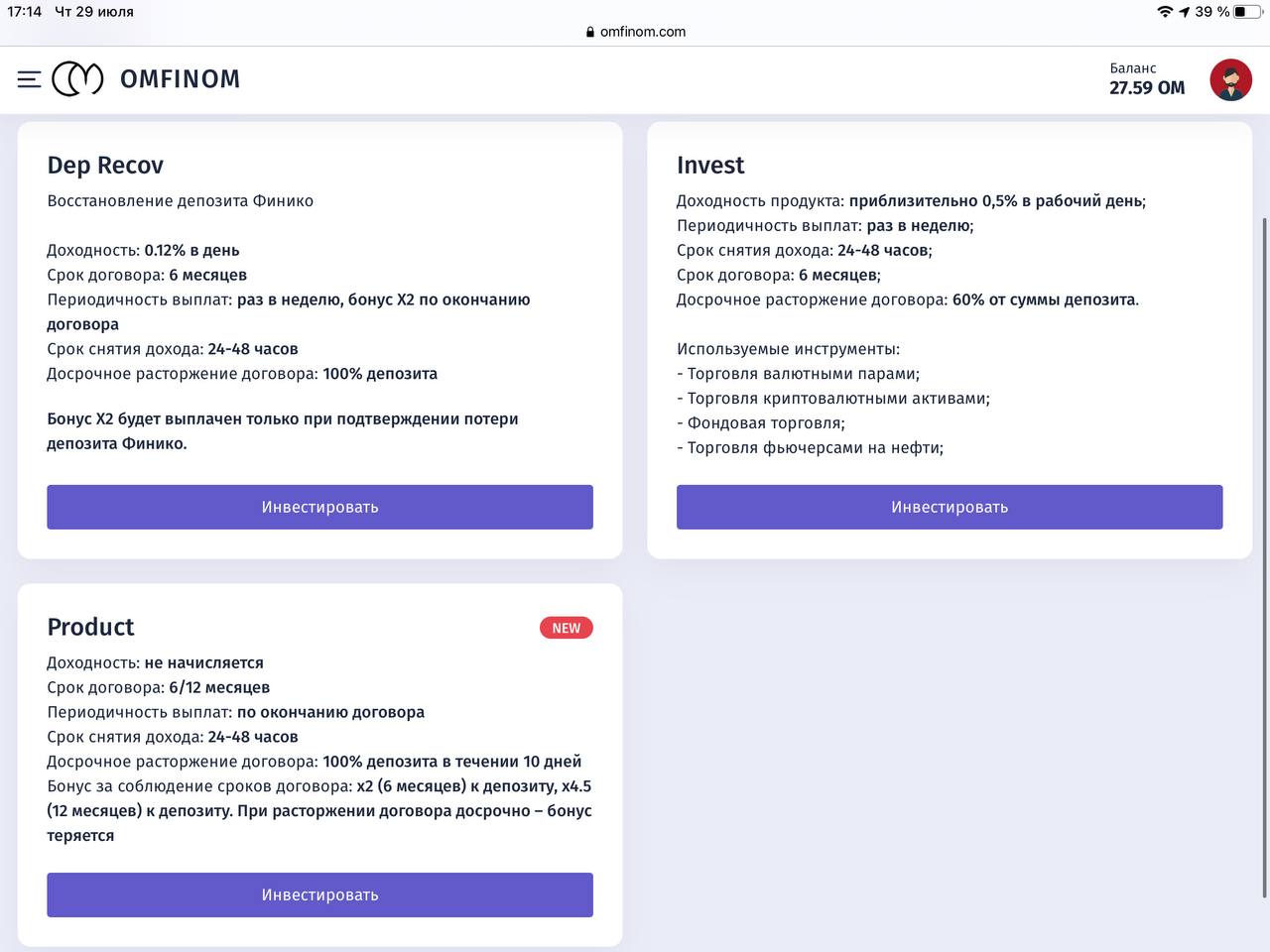Image resolution: width=1270 pixels, height=952 pixels.
Task: Tap the clock time 17:14
Action: tap(25, 12)
